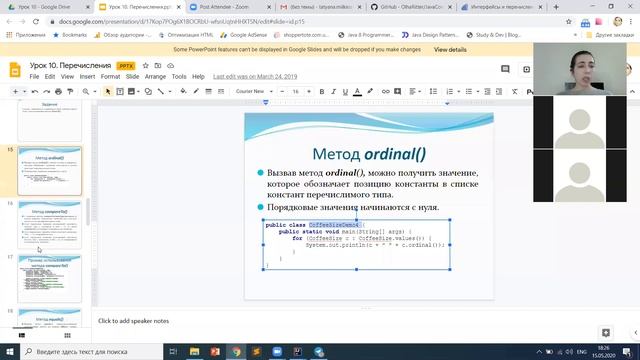Screen dimensions: 640x360
Task: Open the insert image dropdown arrow
Action: [x=138, y=92]
